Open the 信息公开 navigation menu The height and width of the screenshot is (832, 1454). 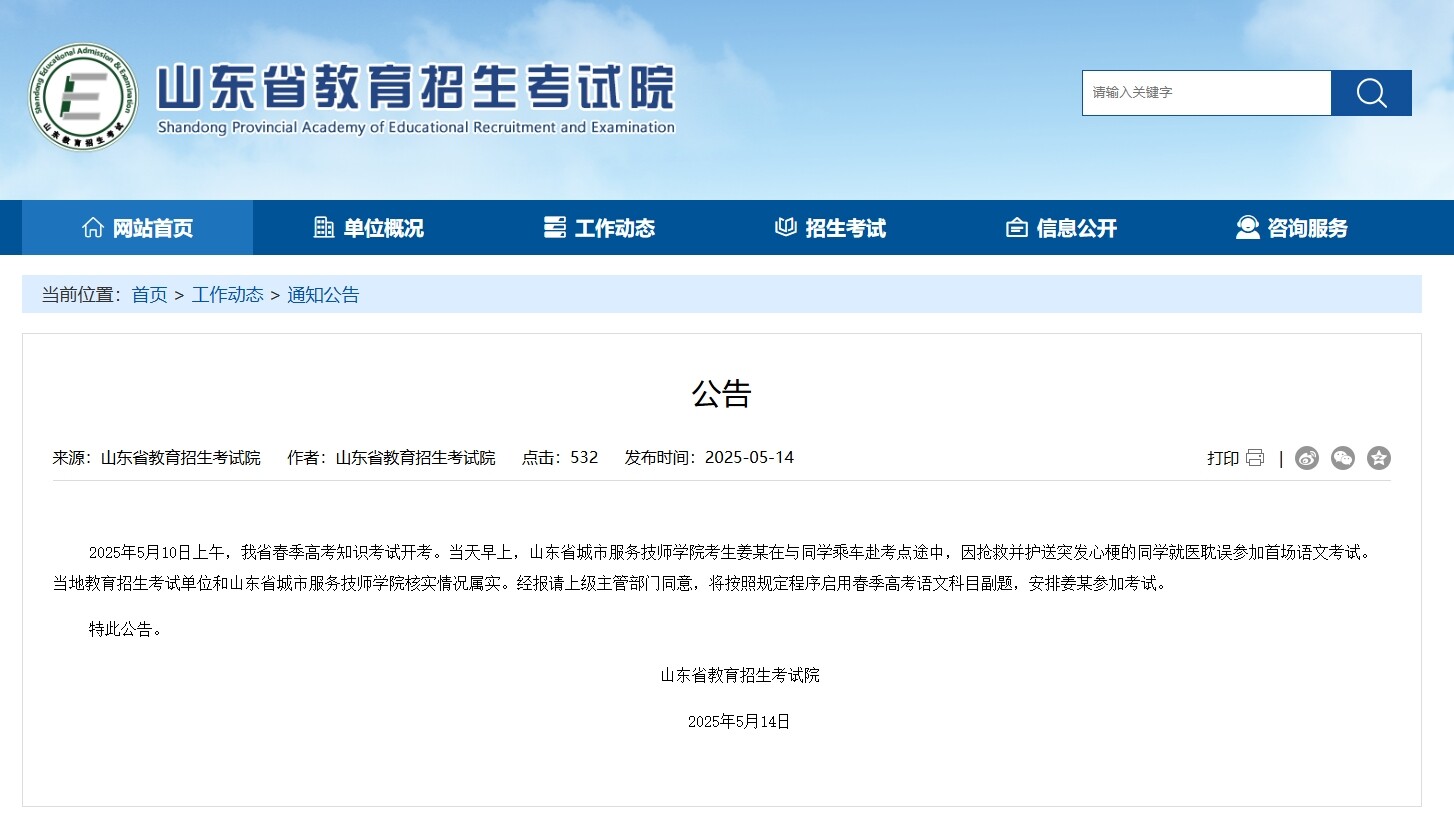(1061, 228)
